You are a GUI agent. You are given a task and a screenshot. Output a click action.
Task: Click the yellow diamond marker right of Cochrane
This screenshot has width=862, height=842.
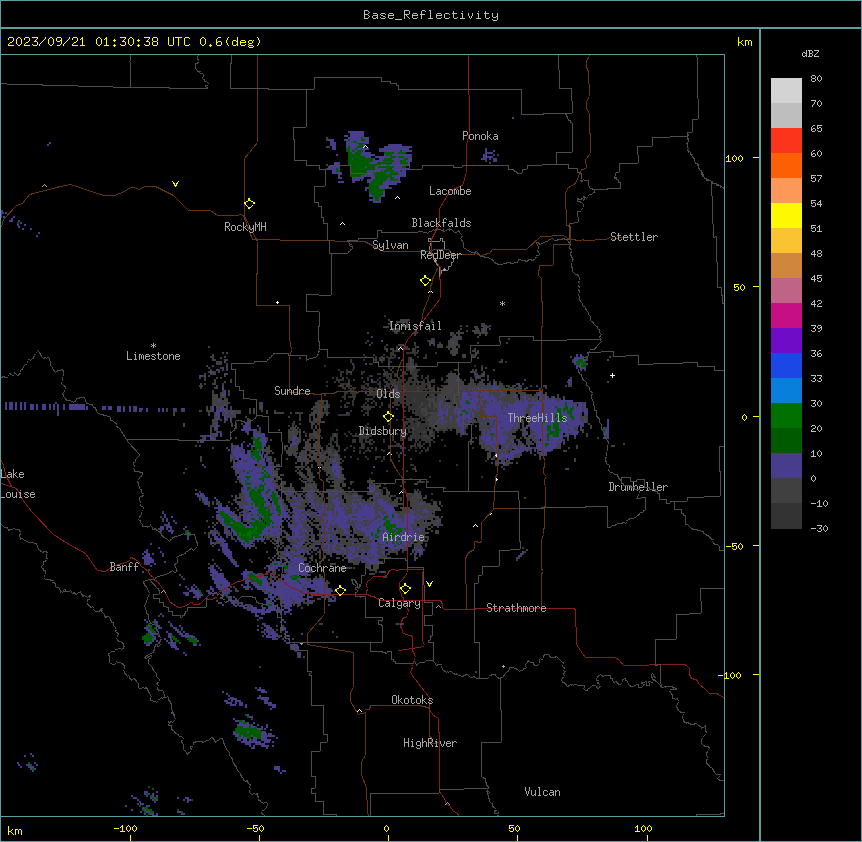(x=340, y=590)
